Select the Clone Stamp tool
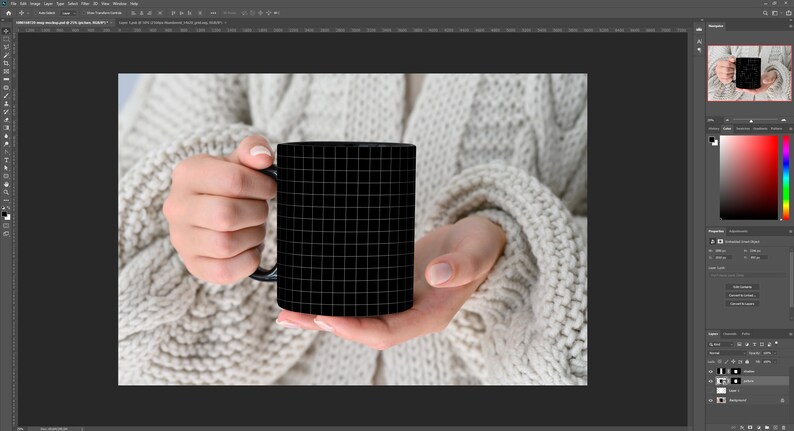This screenshot has width=794, height=431. (x=6, y=104)
